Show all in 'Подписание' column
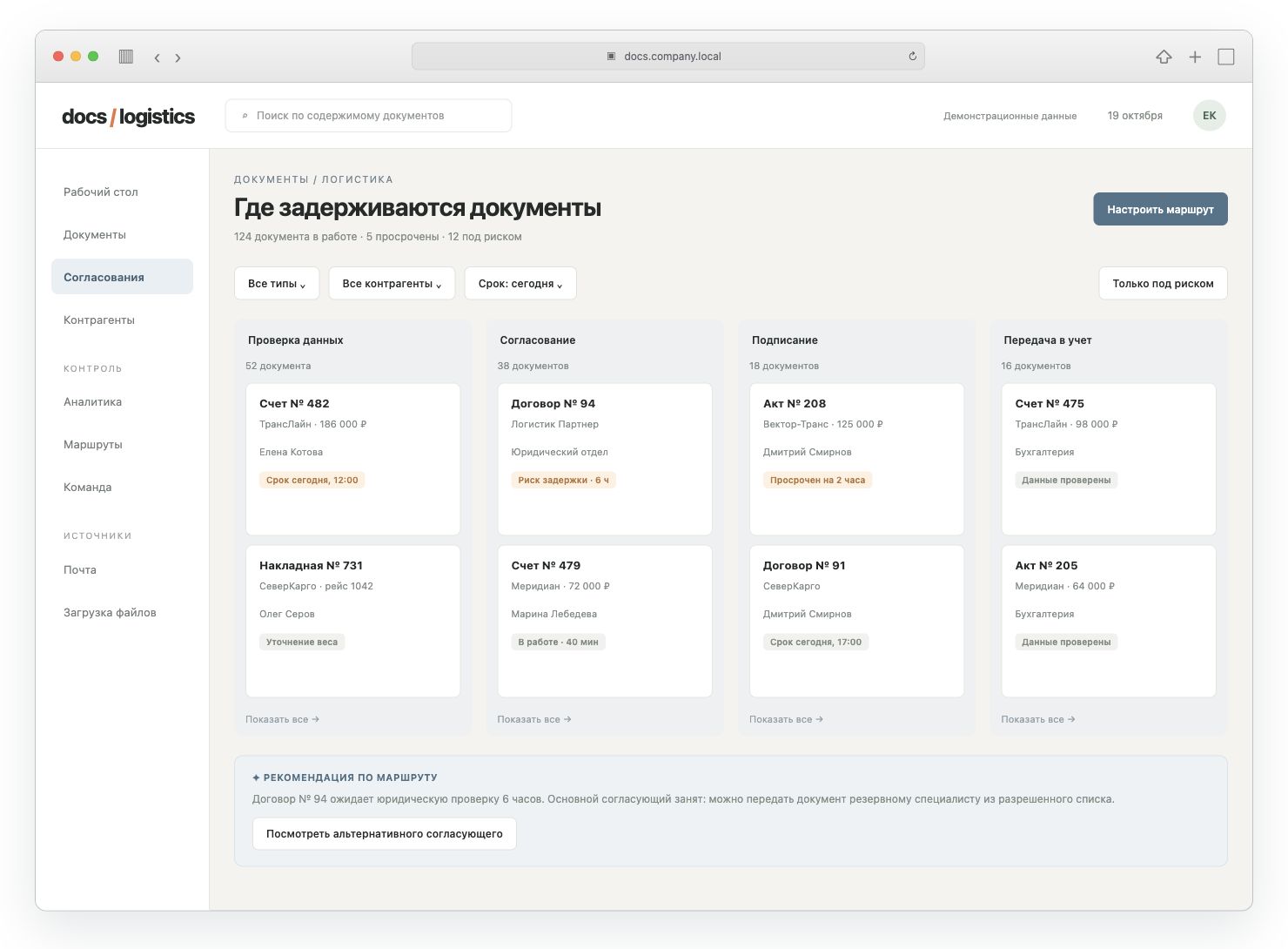 coord(786,719)
